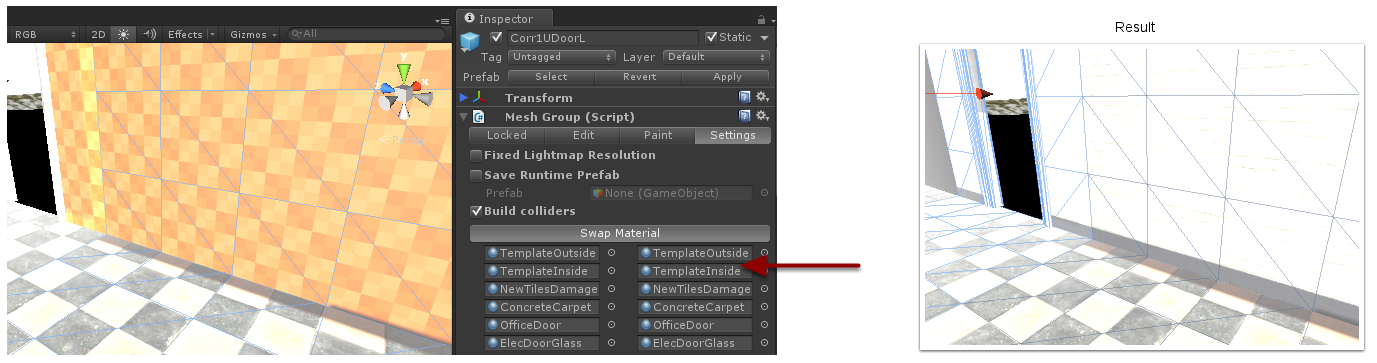The width and height of the screenshot is (1377, 363).
Task: Open the Default layer dropdown
Action: coord(716,57)
